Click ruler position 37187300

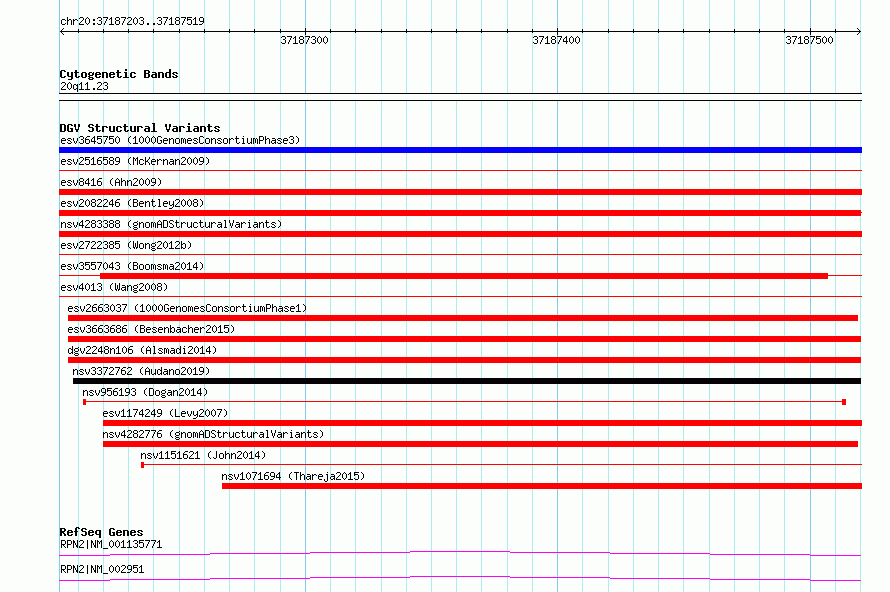pyautogui.click(x=305, y=40)
